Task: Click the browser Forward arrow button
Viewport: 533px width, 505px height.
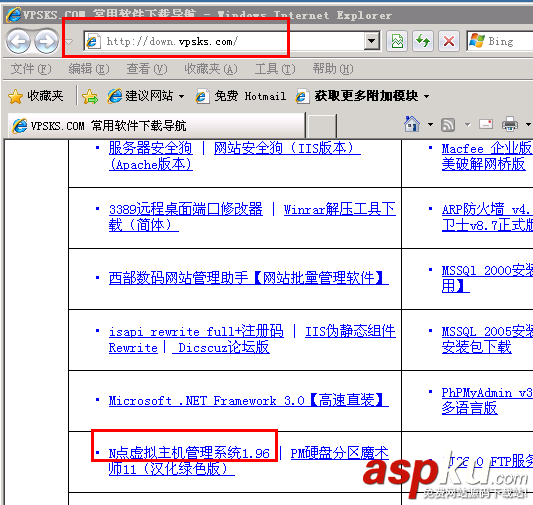Action: pos(47,41)
